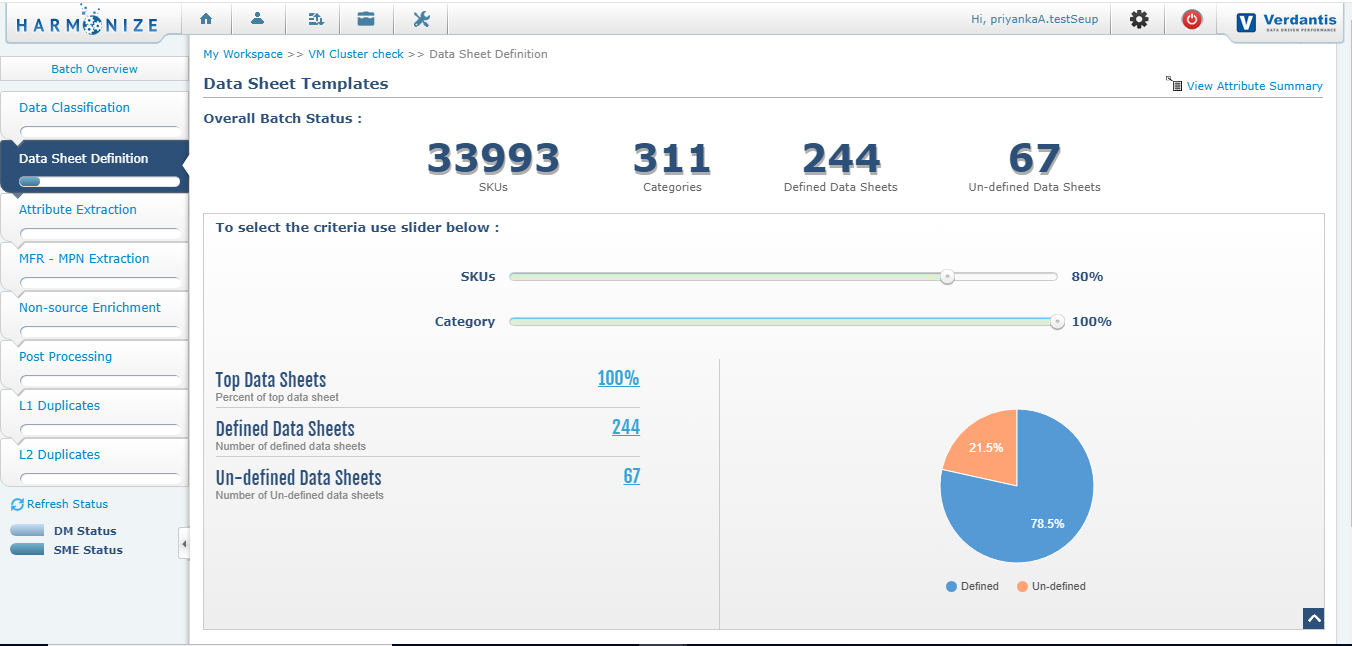Viewport: 1352px width, 646px height.
Task: Click the 80% SKUs slider value
Action: coord(1087,277)
